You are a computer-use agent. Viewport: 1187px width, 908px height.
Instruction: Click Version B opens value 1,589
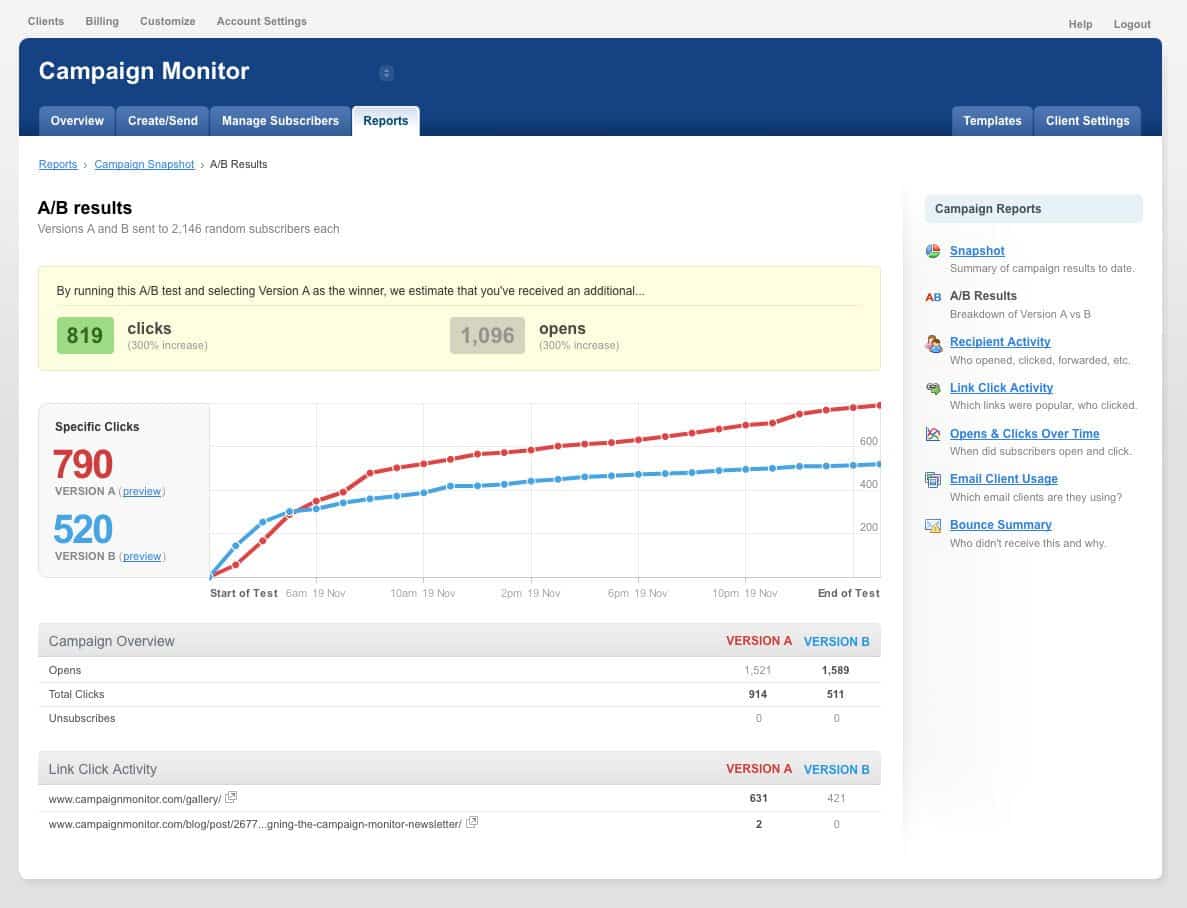click(835, 670)
